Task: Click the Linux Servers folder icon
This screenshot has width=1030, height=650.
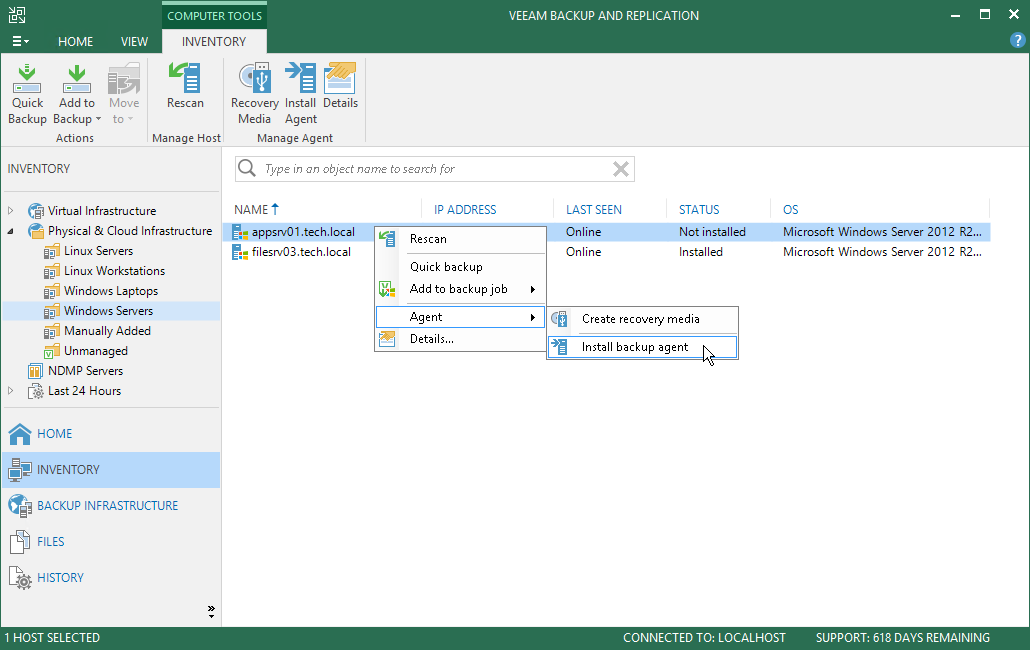Action: [x=52, y=251]
